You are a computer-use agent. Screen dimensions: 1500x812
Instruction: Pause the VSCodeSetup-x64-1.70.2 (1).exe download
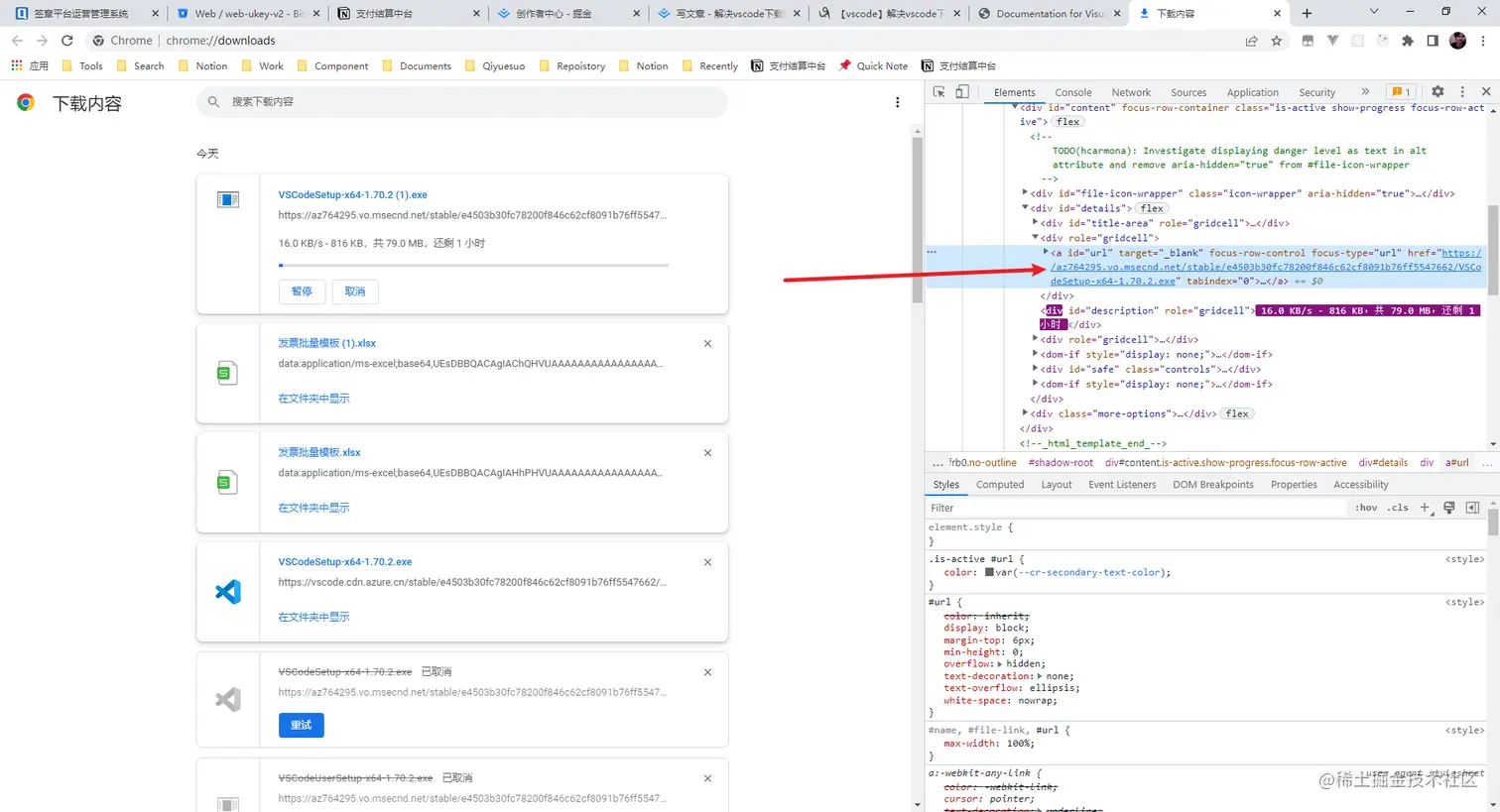[302, 291]
